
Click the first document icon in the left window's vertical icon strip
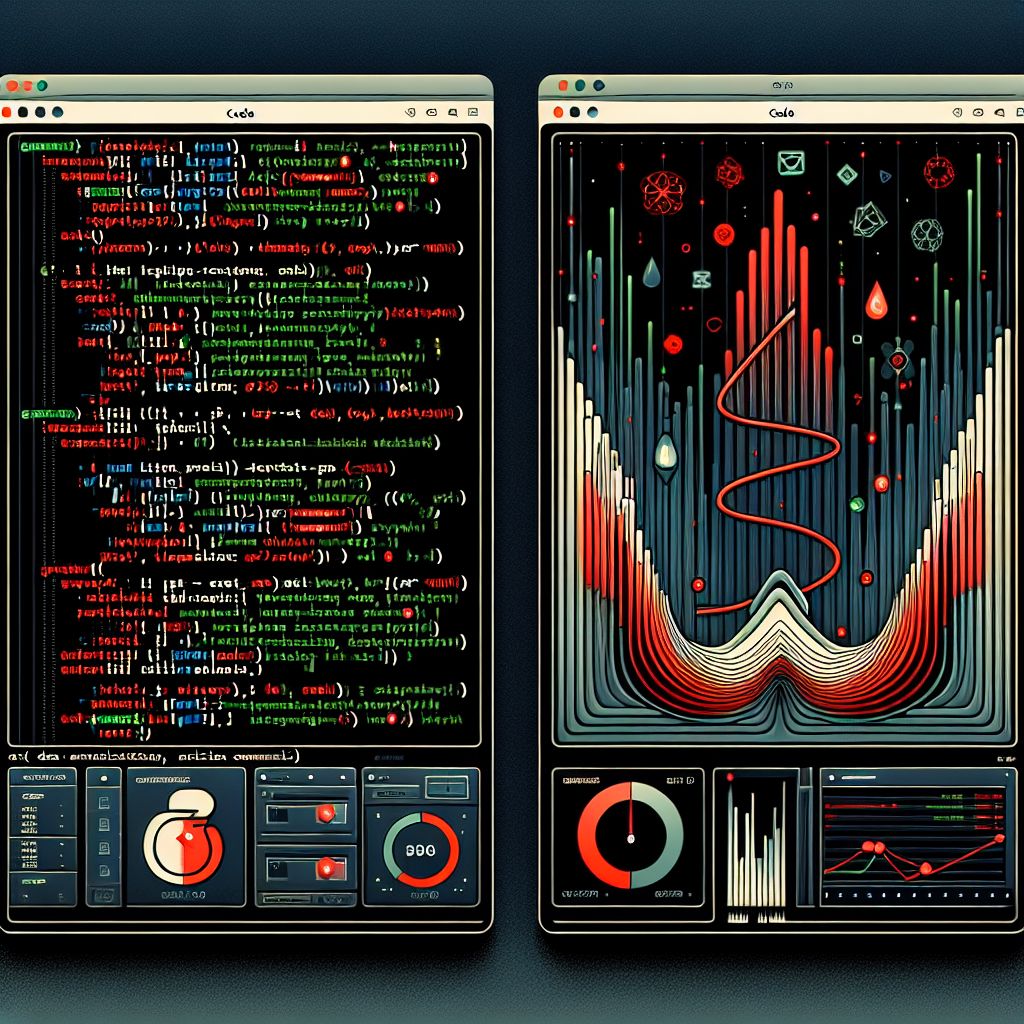(104, 801)
